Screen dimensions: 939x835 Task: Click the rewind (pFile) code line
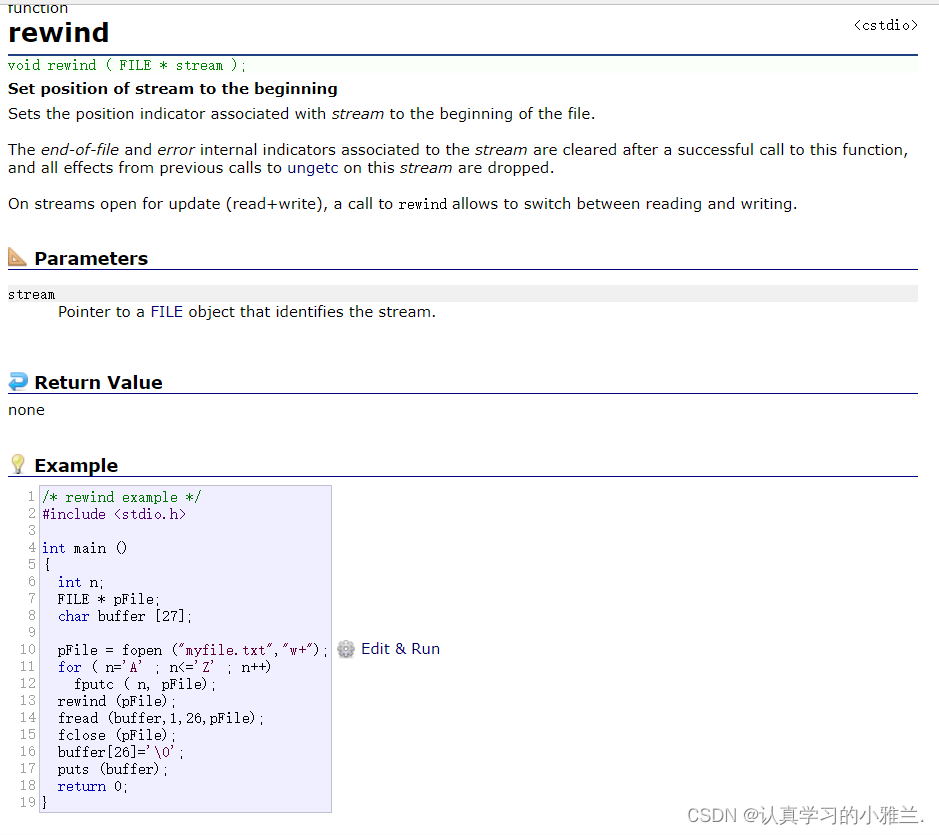pos(116,701)
